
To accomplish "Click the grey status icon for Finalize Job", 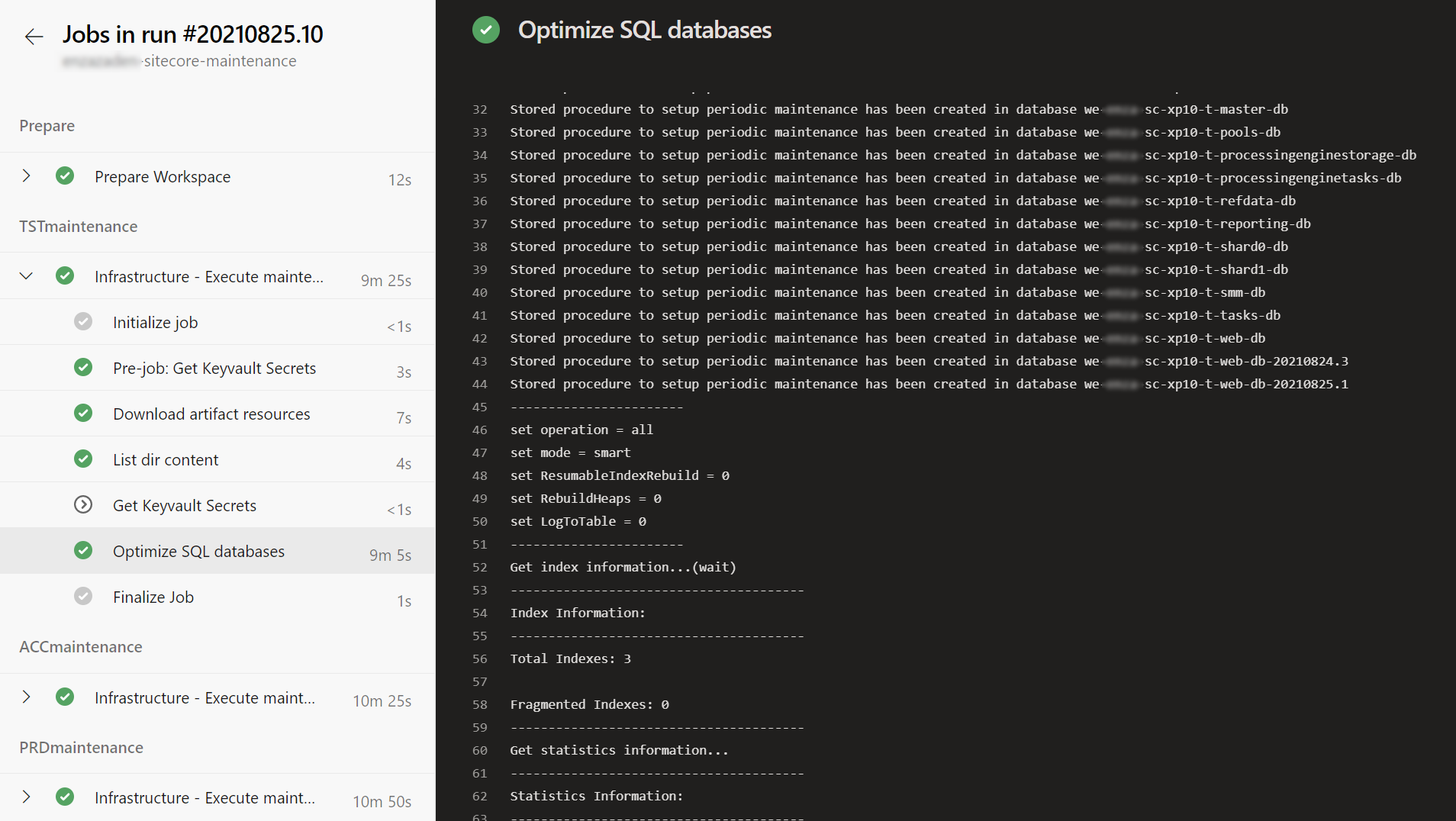I will 83,597.
